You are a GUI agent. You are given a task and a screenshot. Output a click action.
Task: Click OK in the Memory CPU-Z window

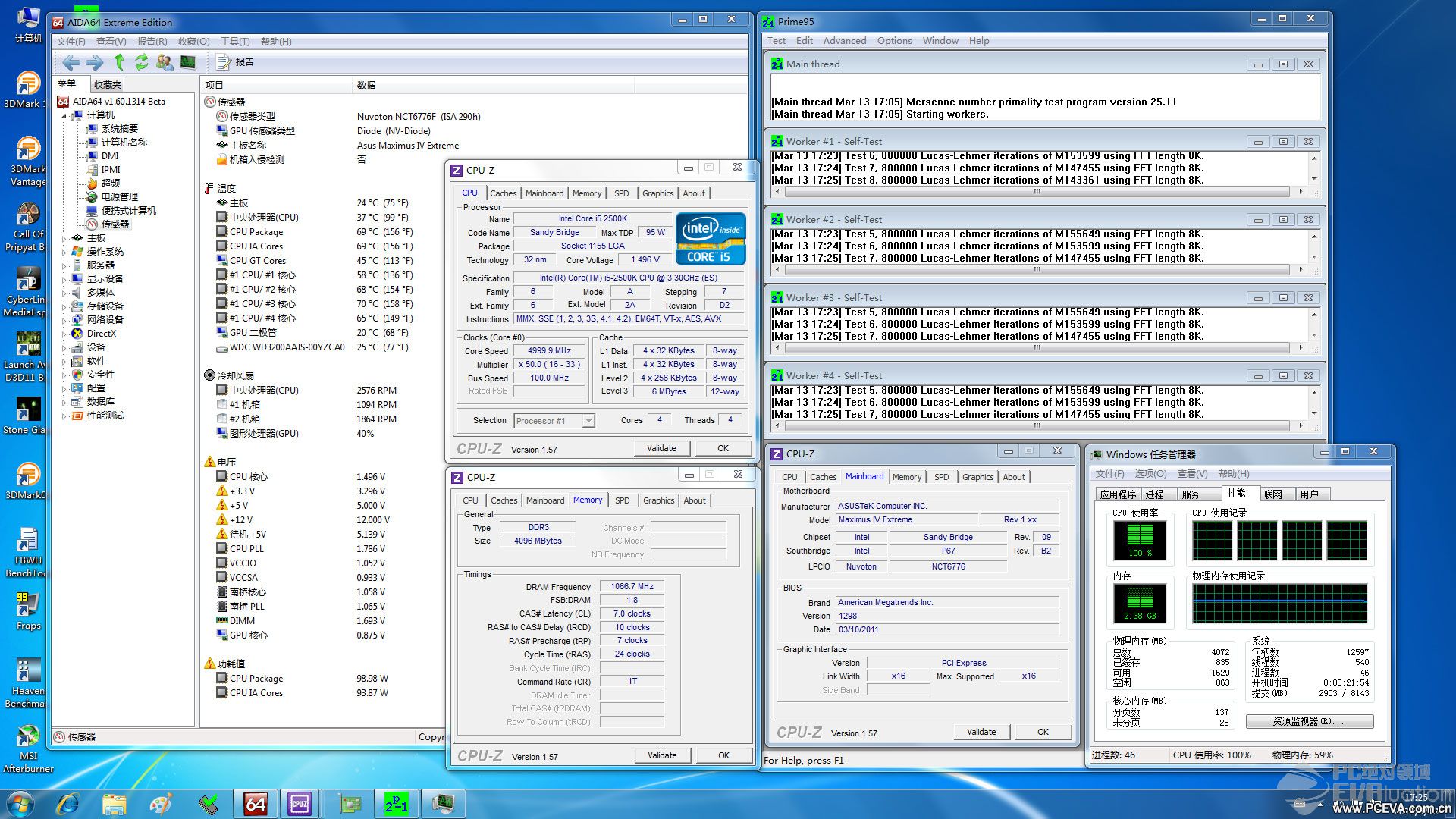pos(723,755)
